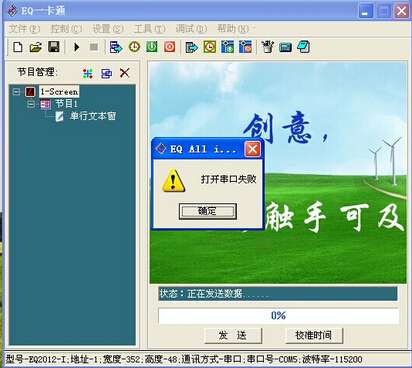Viewport: 412px width, 368px height.
Task: Select the 节目1 tree label
Action: [66, 104]
